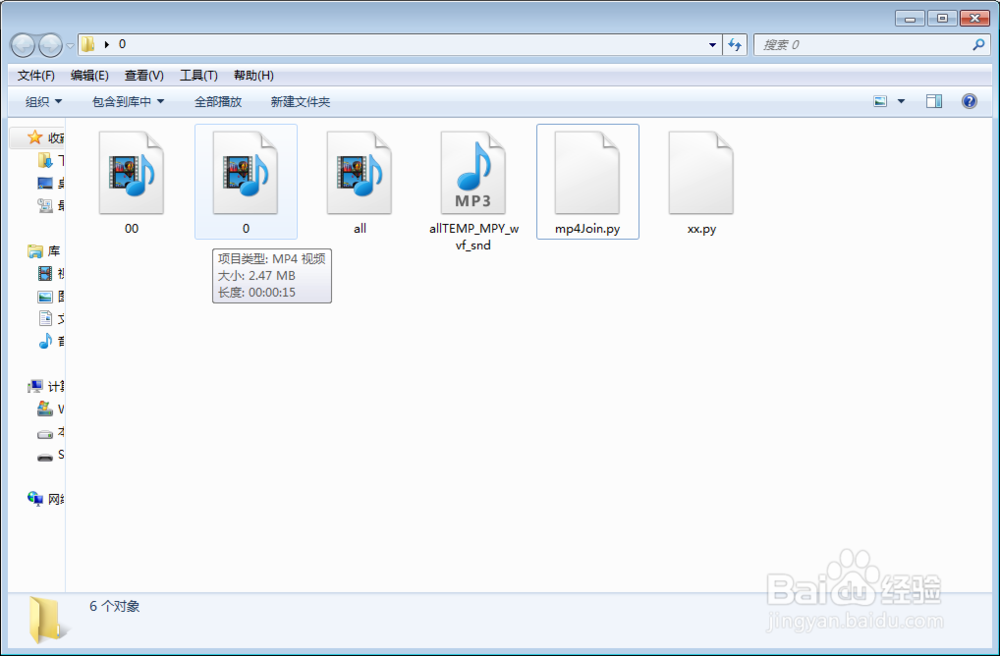Click the change view icon
This screenshot has height=656, width=1000.
coord(882,101)
